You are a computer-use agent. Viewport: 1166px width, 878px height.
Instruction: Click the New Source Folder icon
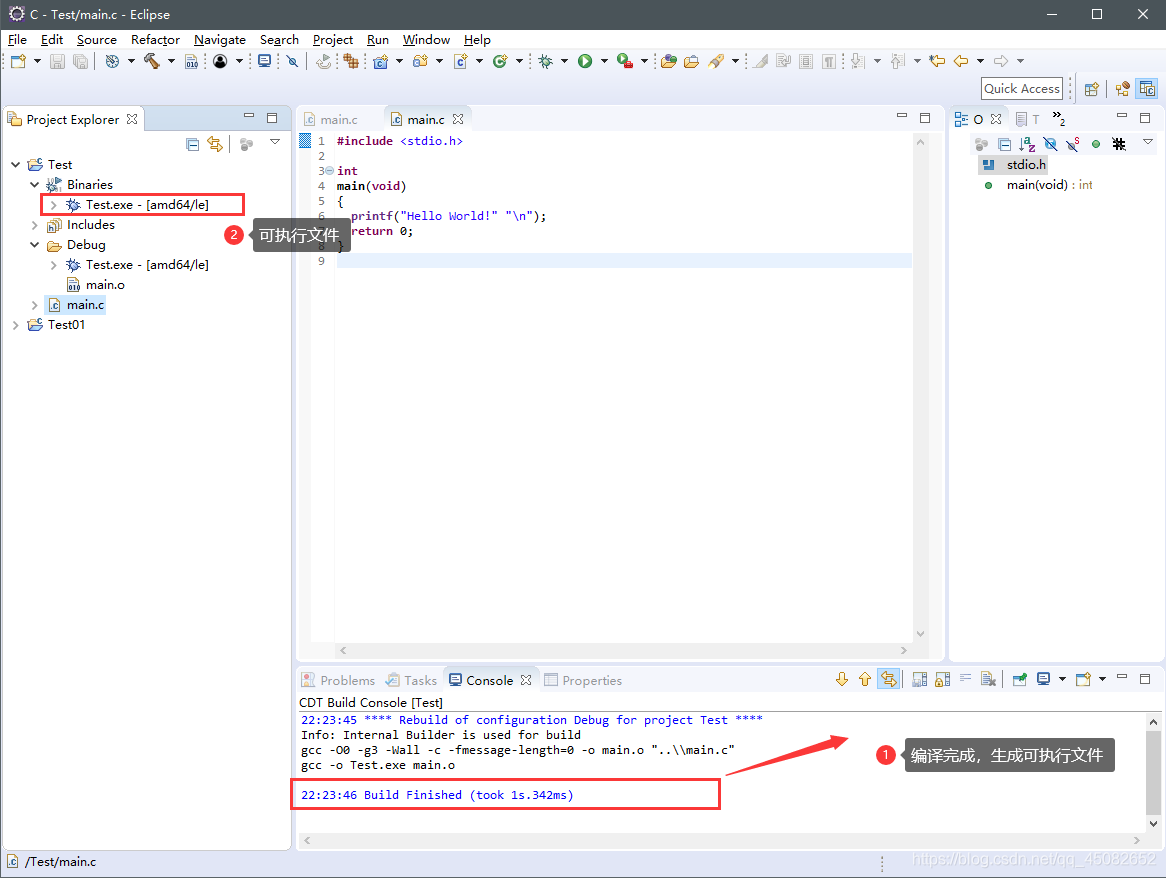(x=420, y=61)
